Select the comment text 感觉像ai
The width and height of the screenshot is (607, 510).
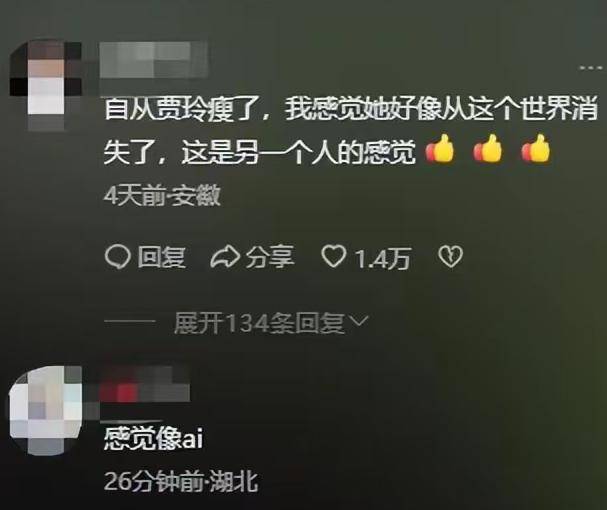pos(153,438)
